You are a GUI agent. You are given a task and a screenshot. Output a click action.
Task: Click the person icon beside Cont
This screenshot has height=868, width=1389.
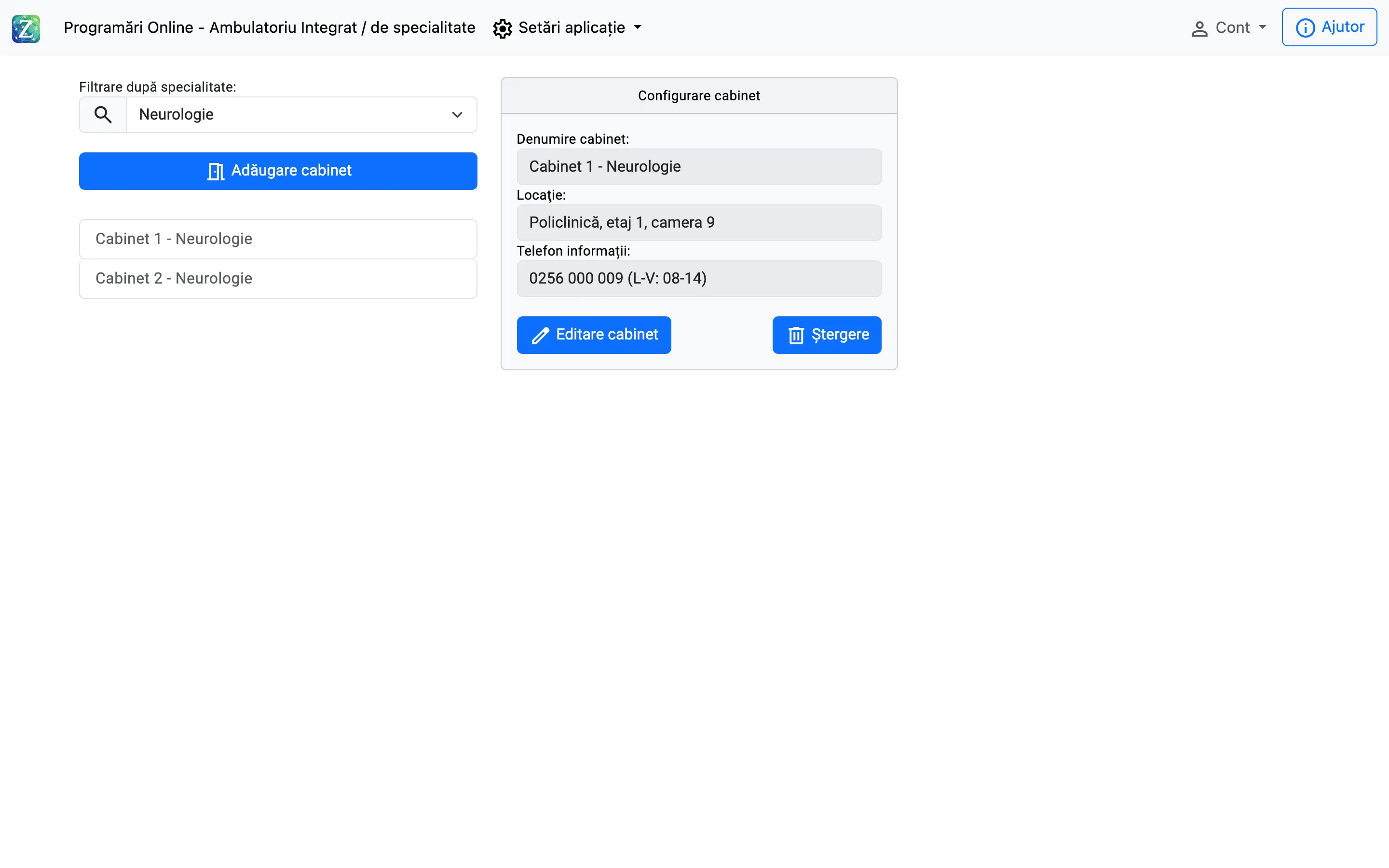pyautogui.click(x=1199, y=29)
